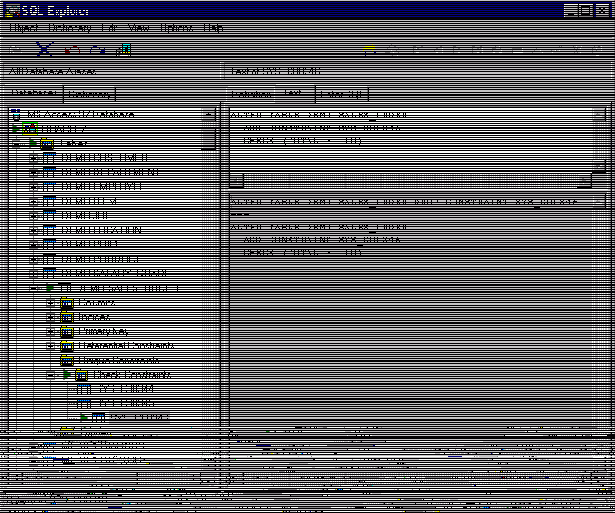Switch to the Enter SQL tab

tap(340, 94)
